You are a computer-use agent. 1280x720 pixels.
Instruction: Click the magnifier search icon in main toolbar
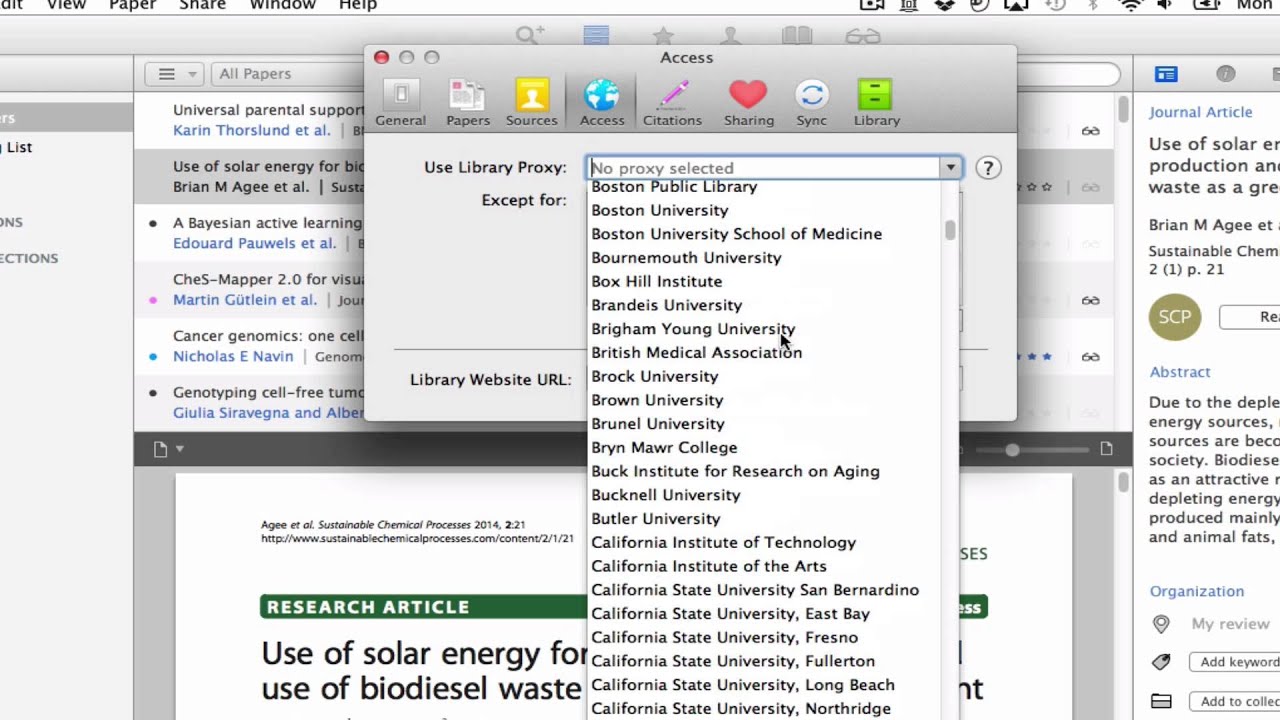coord(529,37)
